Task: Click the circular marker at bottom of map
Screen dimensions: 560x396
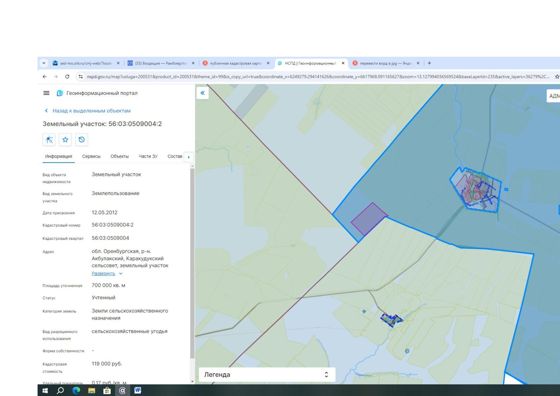Action: 407,351
